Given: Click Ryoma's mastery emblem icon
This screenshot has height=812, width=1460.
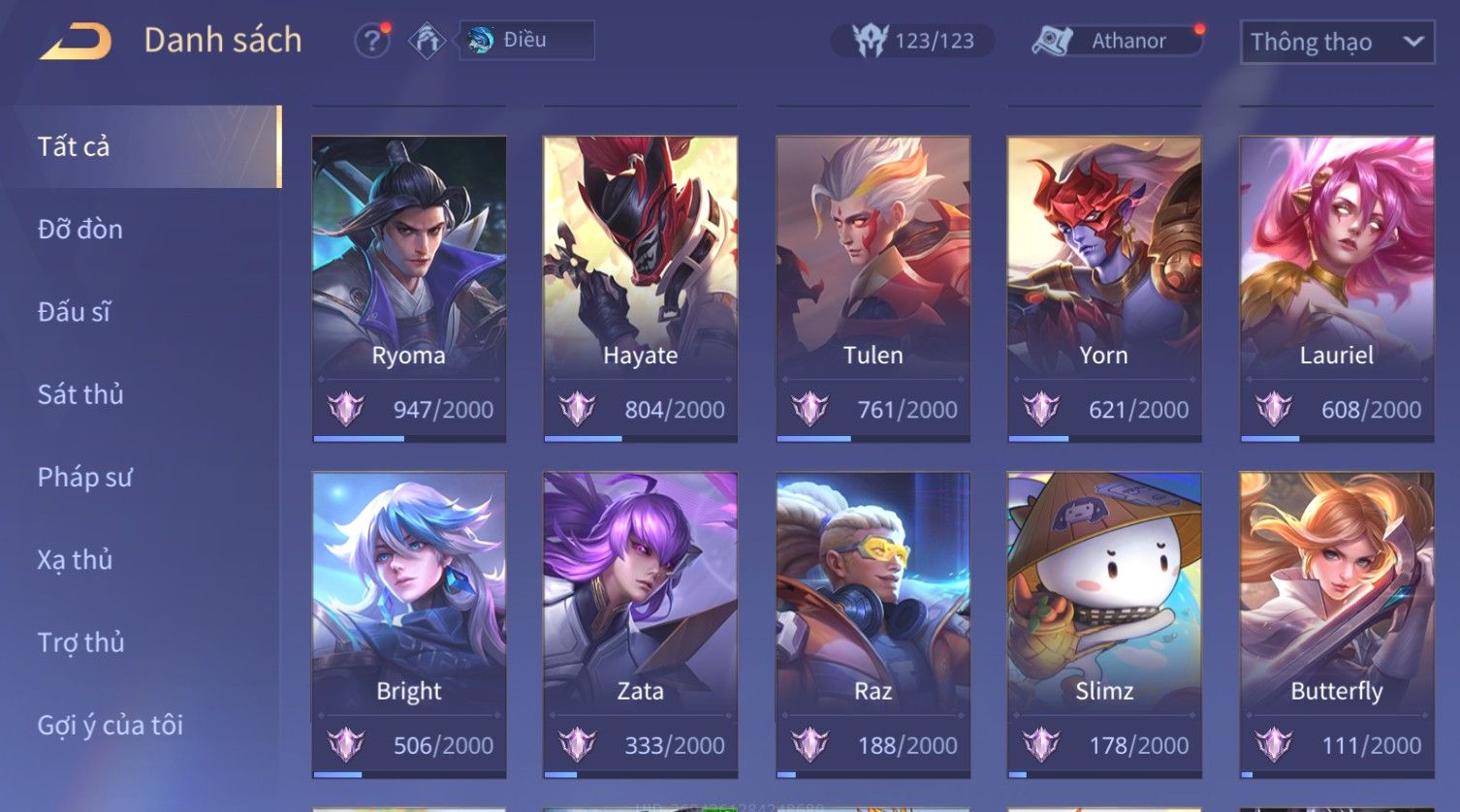Looking at the screenshot, I should 345,409.
